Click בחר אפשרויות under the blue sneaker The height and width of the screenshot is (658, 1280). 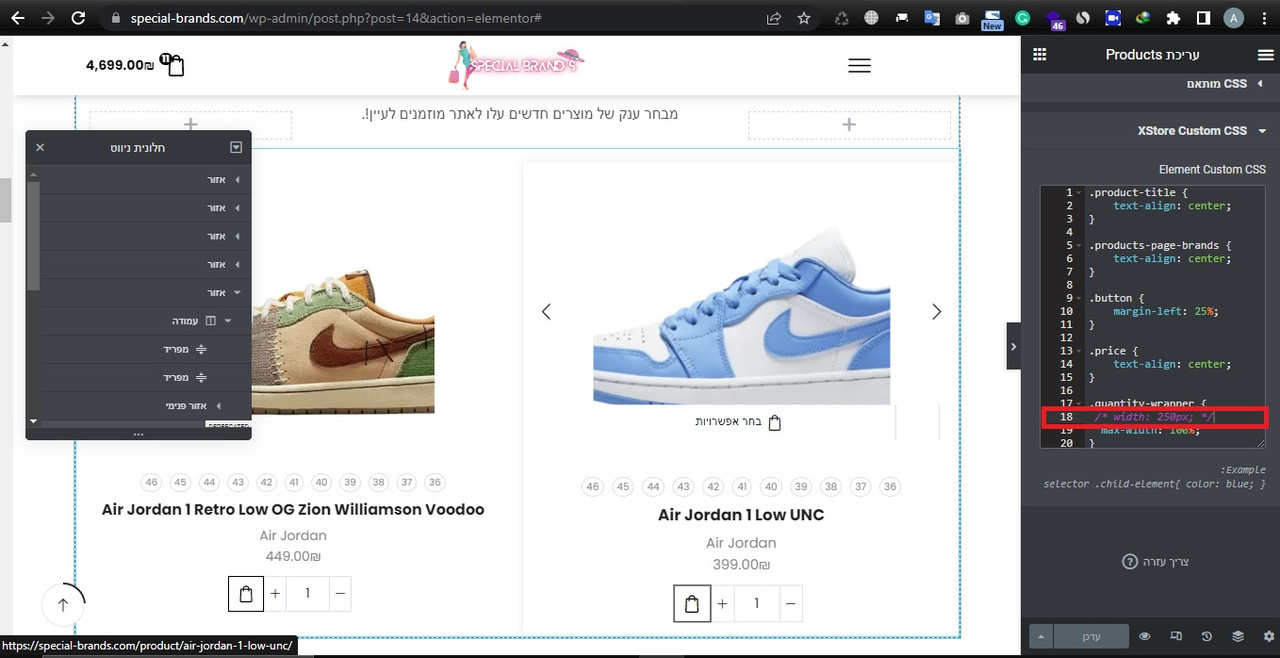tap(738, 422)
